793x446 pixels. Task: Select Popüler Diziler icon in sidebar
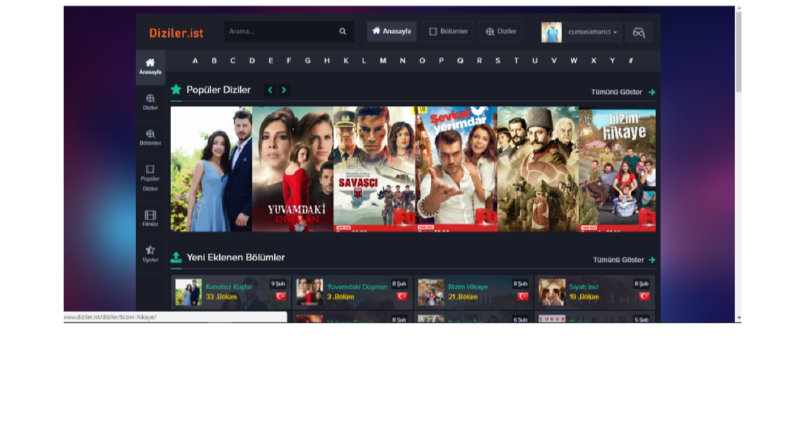150,177
